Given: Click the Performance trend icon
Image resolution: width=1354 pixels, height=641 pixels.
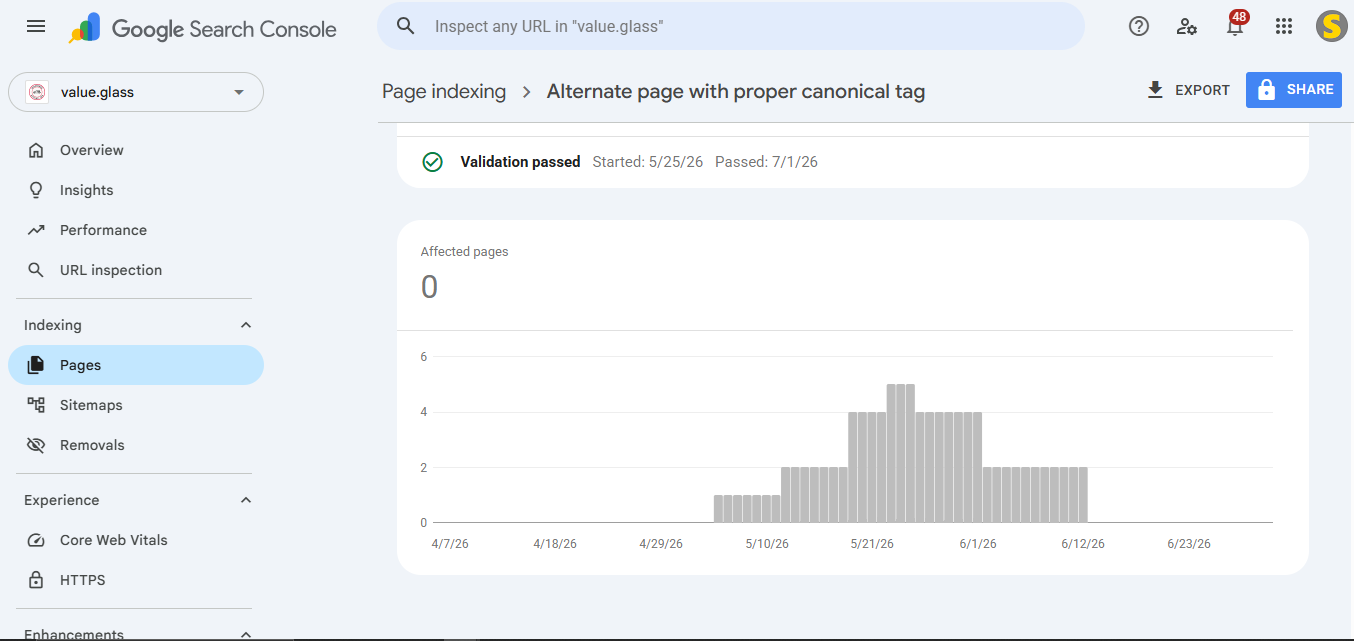Looking at the screenshot, I should 36,230.
